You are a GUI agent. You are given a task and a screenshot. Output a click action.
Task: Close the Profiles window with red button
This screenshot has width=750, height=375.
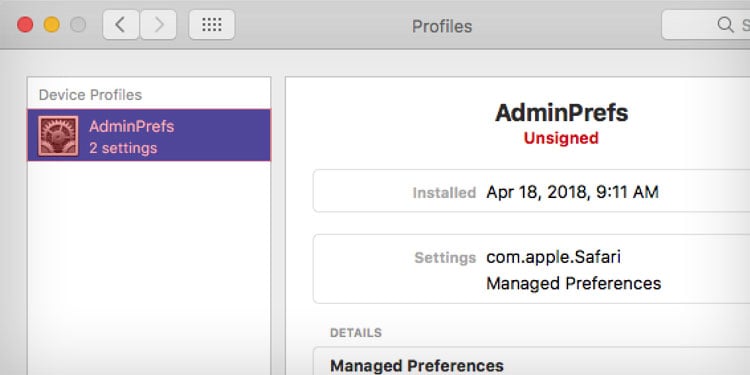point(25,24)
